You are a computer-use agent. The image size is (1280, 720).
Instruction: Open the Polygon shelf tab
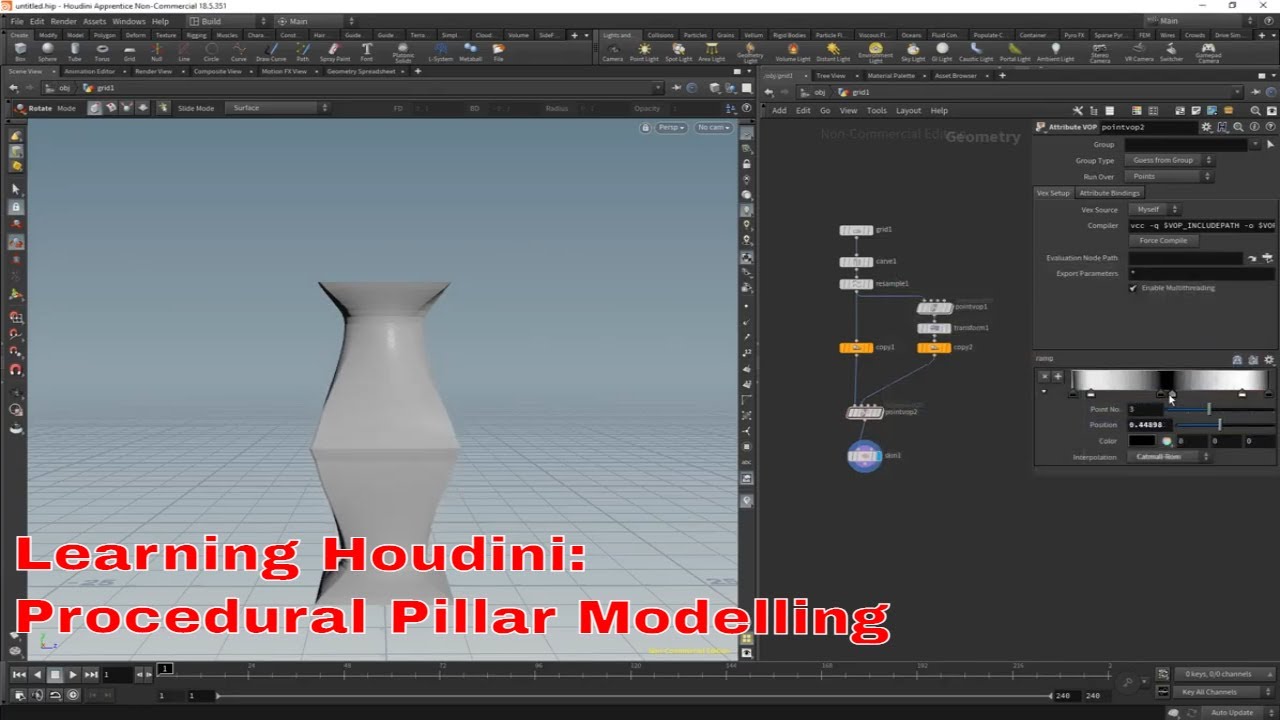point(103,35)
